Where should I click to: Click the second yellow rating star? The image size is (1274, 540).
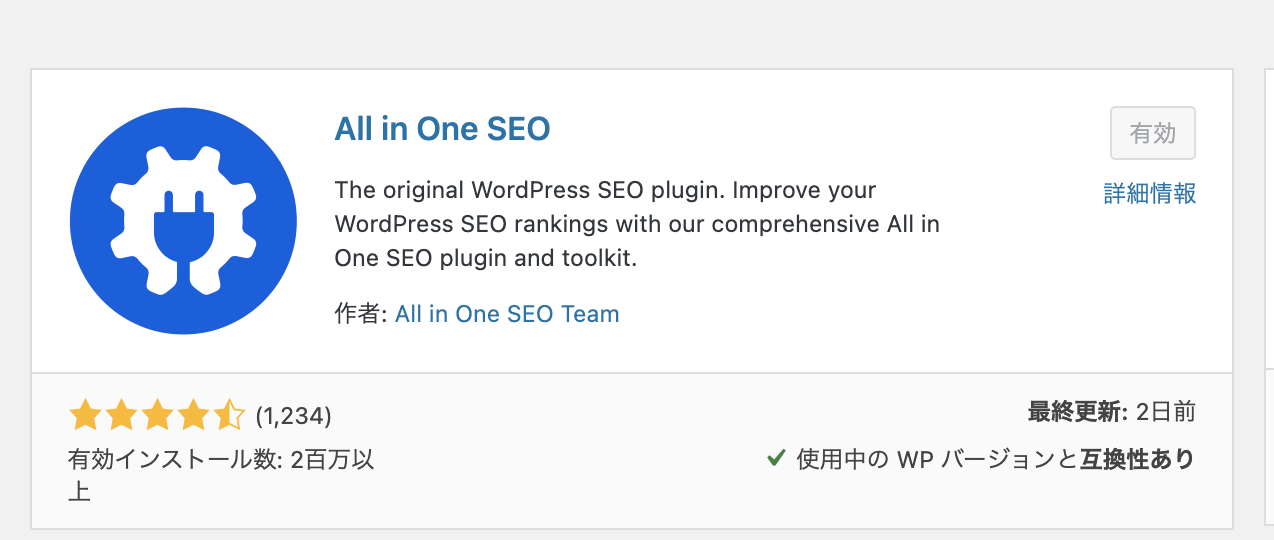click(x=120, y=414)
